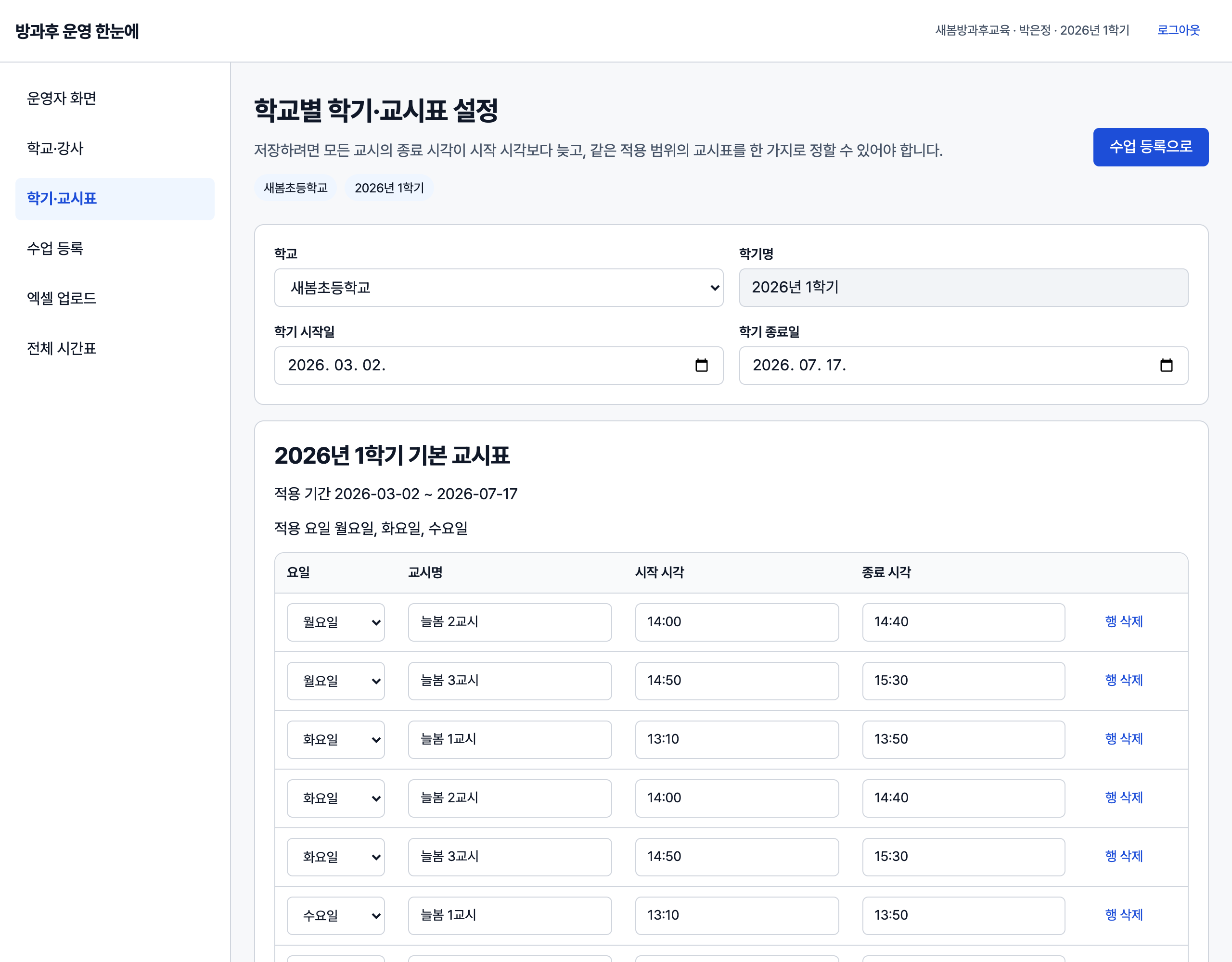The image size is (1232, 962).
Task: Click 적용 기간 2026-03-02 ~ 2026-07-17 text
Action: (x=396, y=494)
